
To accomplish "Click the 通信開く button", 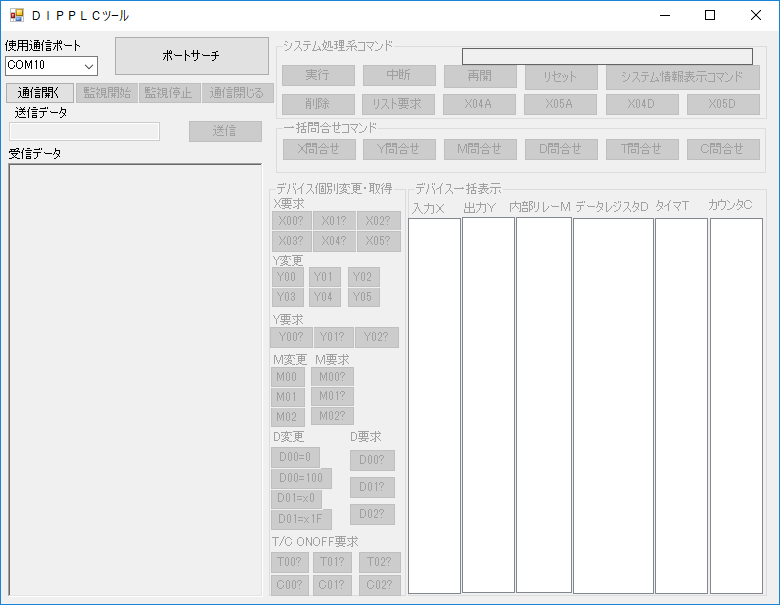I will [x=40, y=93].
